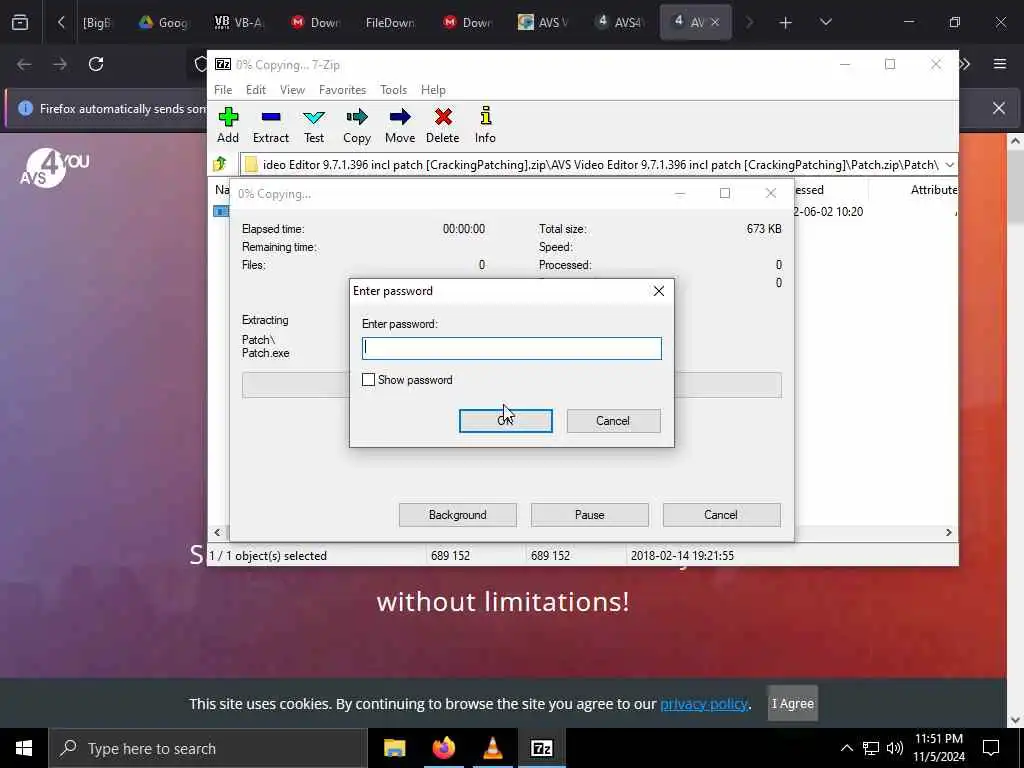Open the privacy policy link

click(x=703, y=704)
